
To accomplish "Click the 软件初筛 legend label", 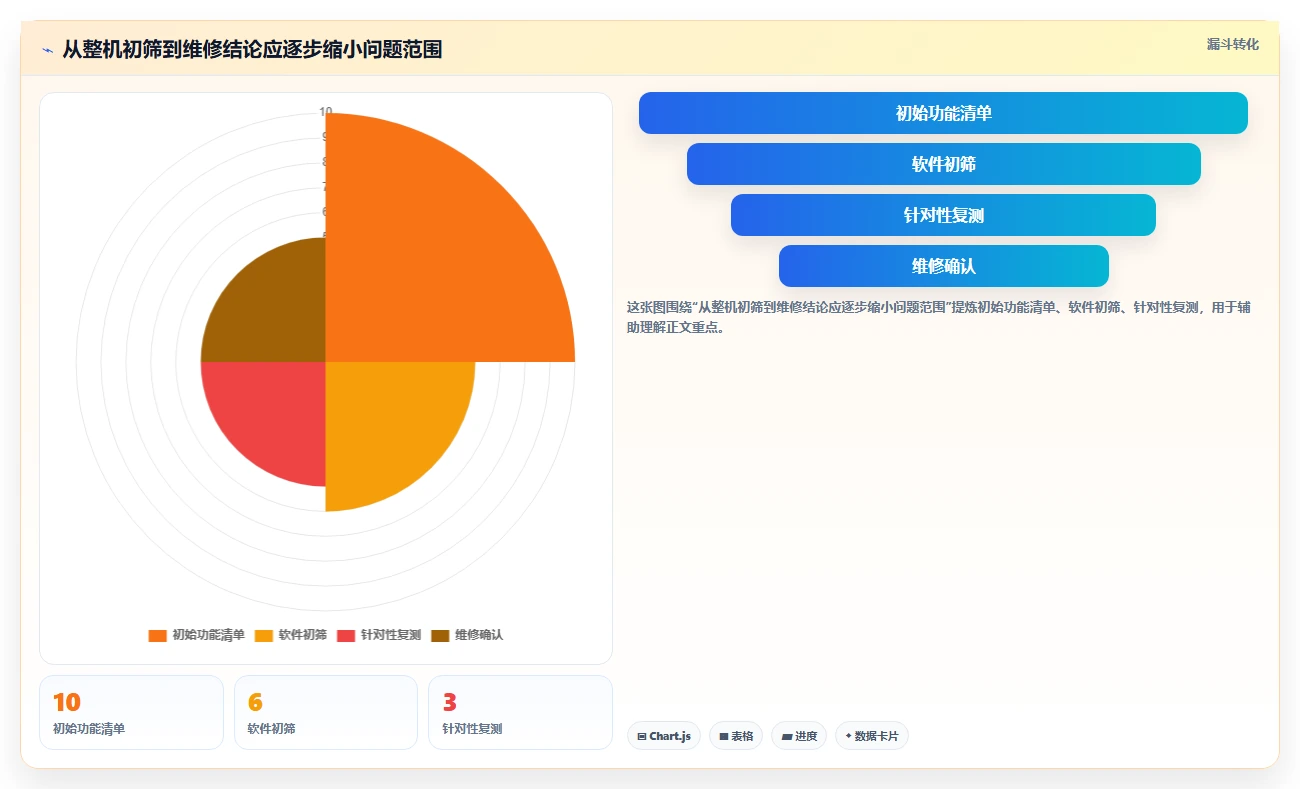I will [303, 635].
